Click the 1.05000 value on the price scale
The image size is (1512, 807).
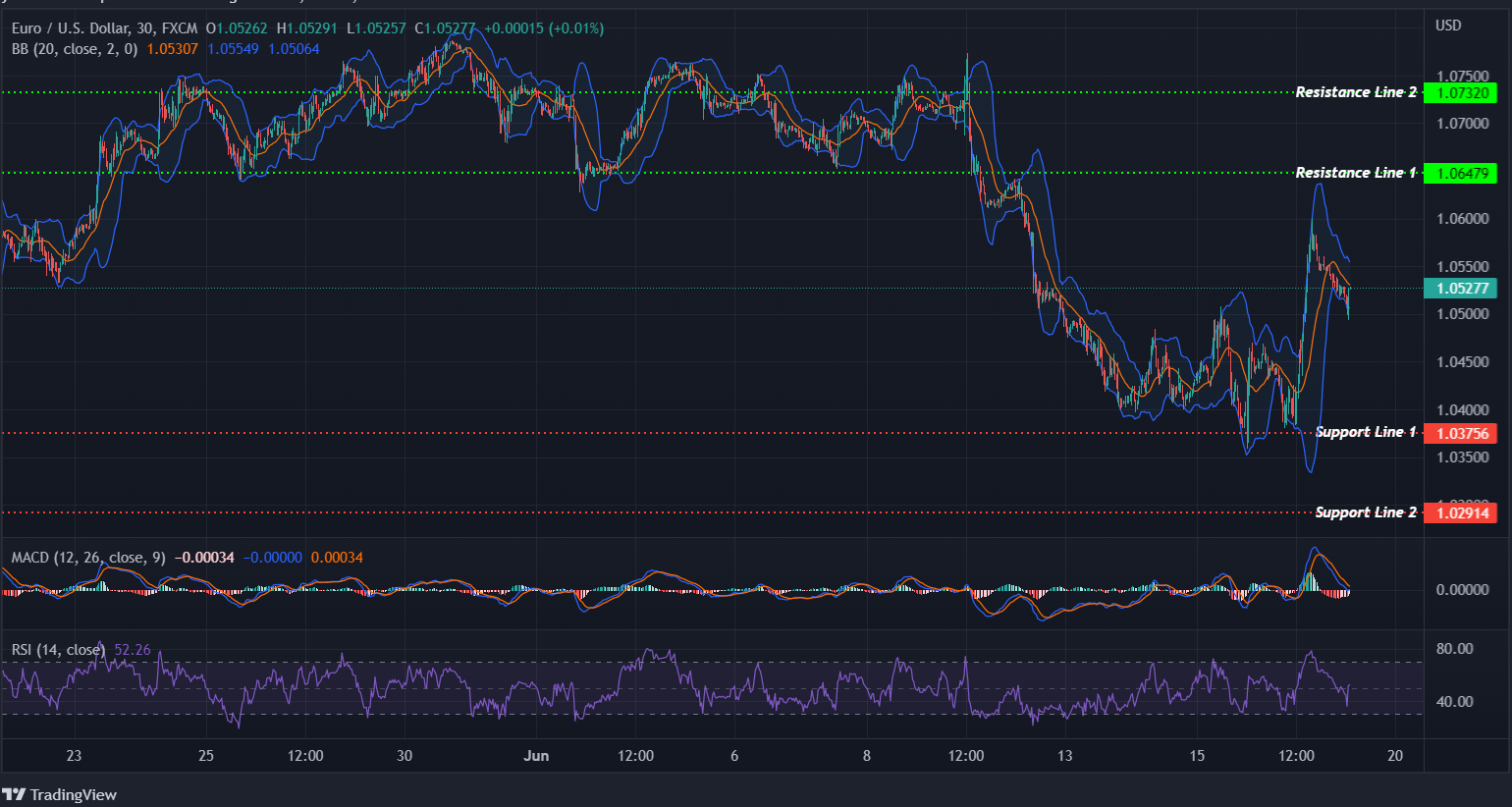coord(1462,313)
